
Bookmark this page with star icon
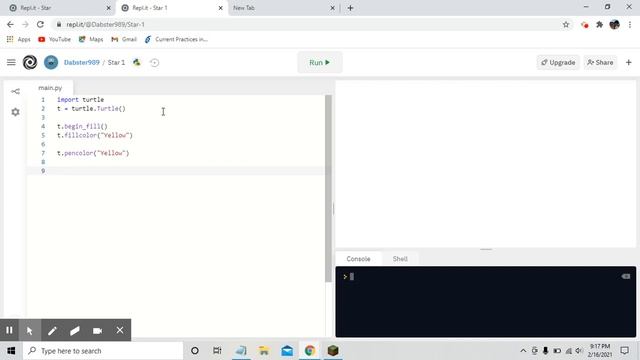[566, 24]
